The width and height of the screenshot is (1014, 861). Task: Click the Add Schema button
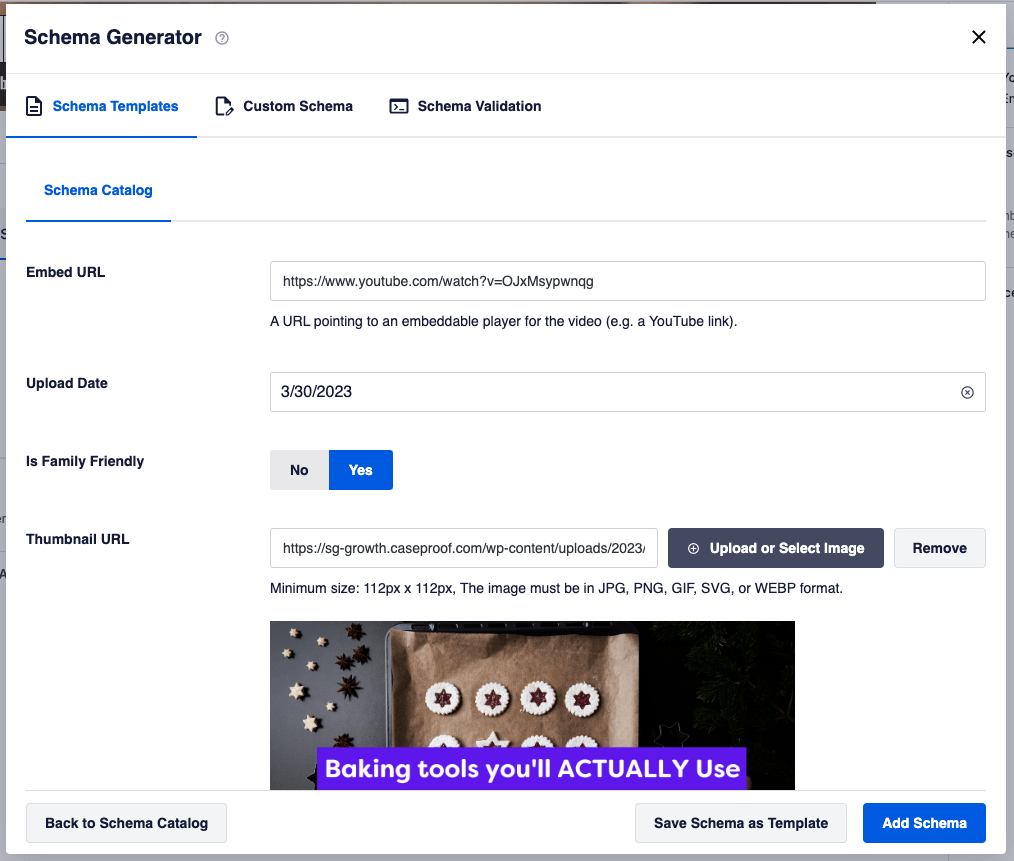coord(924,823)
